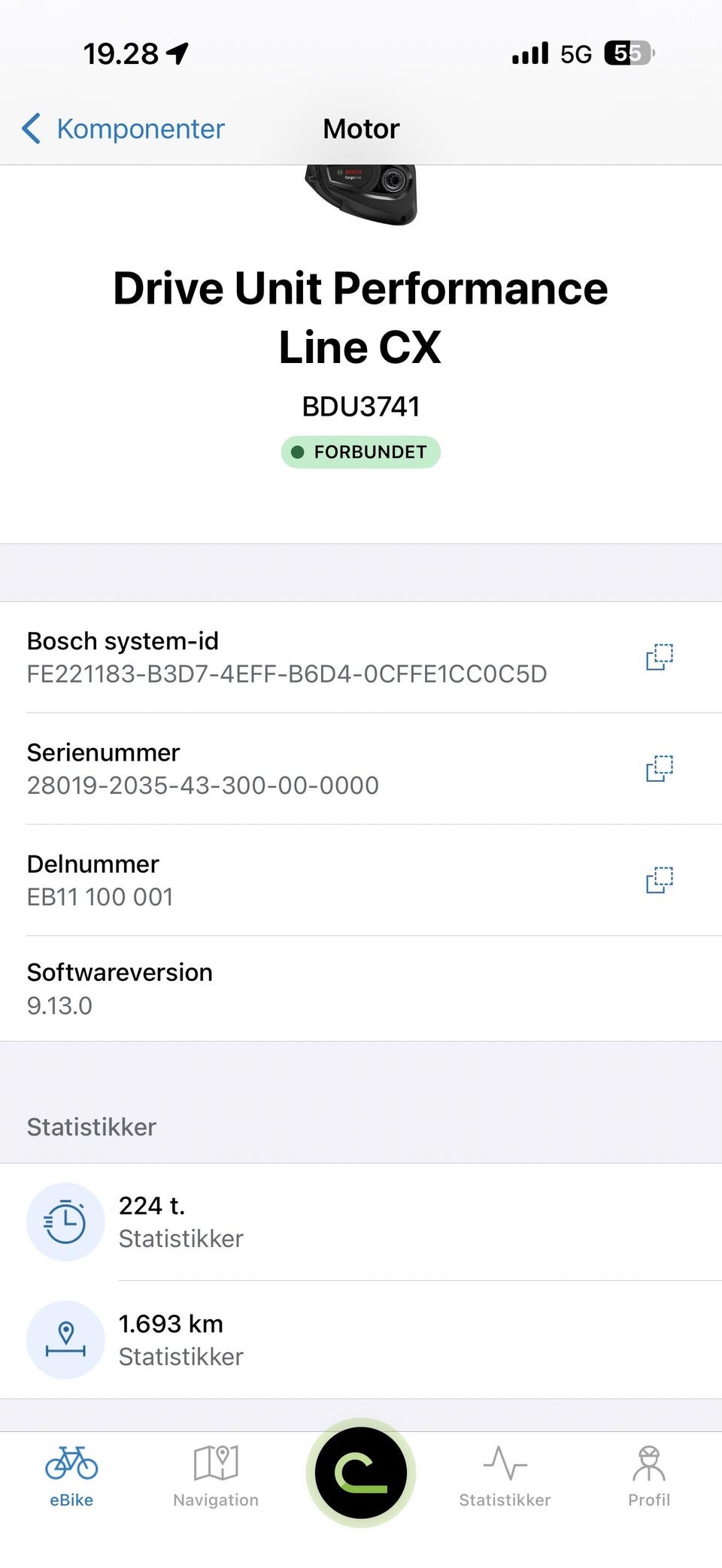This screenshot has height=1568, width=722.
Task: Tap the distance marker icon
Action: (x=65, y=1339)
